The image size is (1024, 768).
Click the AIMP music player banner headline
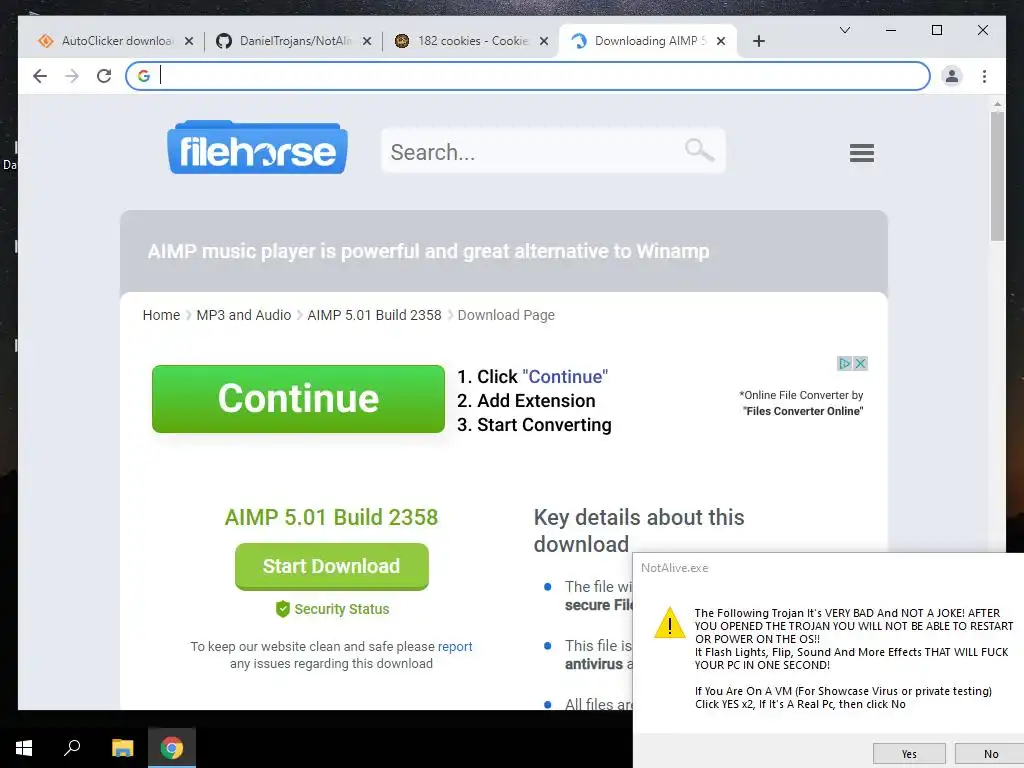[x=428, y=251]
